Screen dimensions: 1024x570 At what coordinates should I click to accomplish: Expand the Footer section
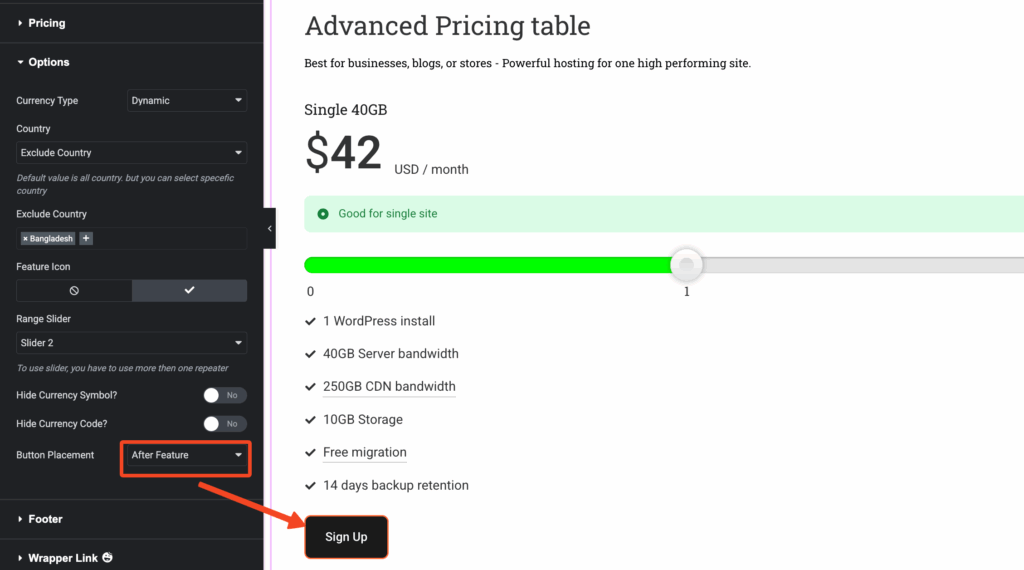tap(45, 519)
